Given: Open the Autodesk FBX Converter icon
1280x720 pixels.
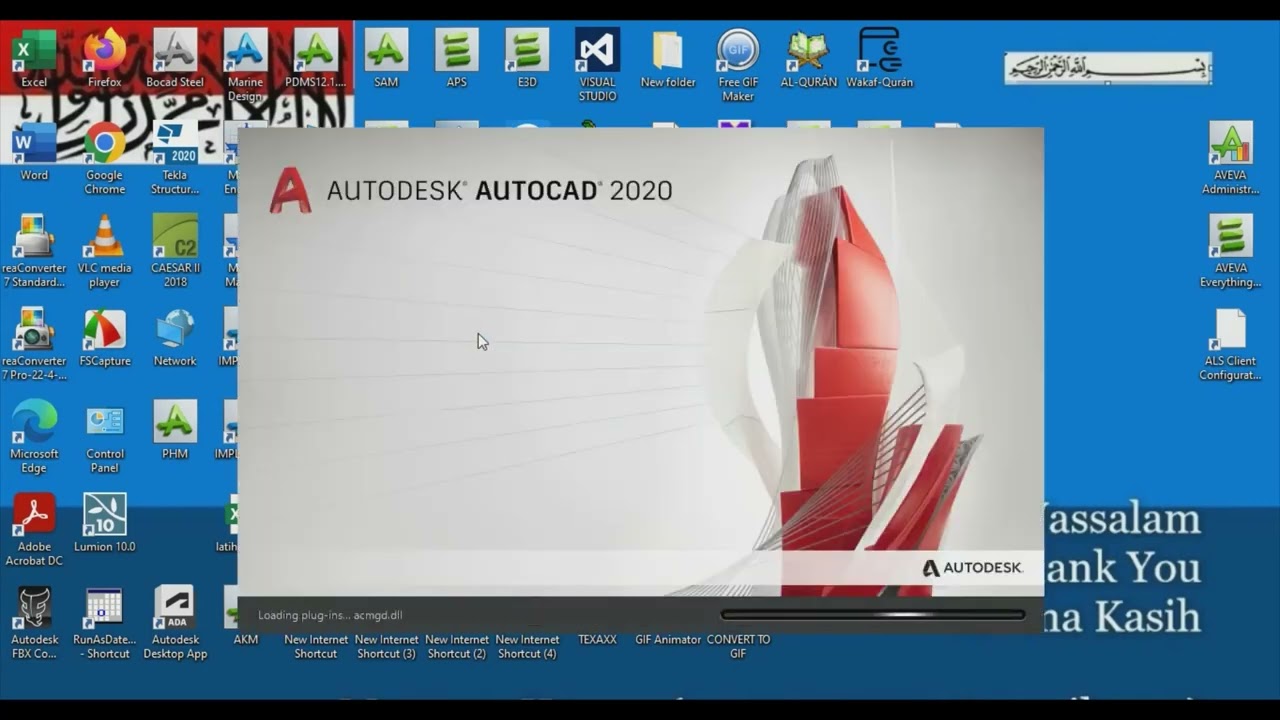Looking at the screenshot, I should [x=34, y=623].
